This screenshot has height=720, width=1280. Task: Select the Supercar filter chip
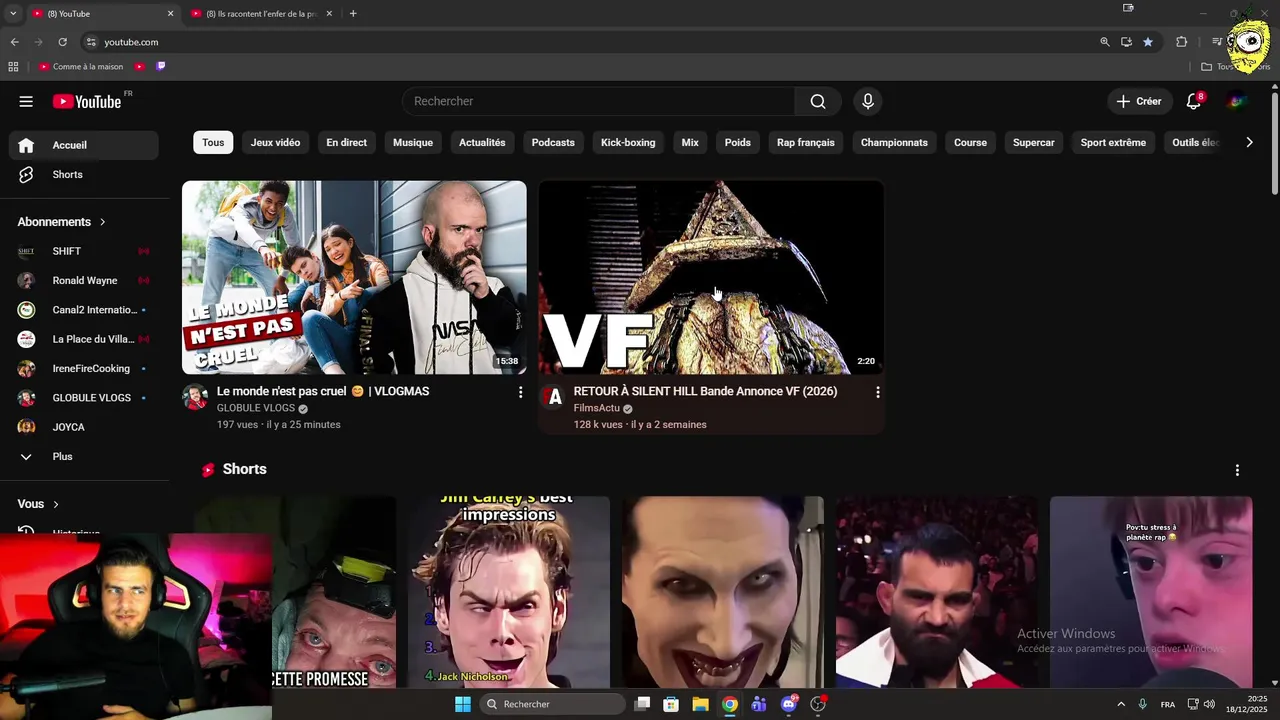click(1034, 142)
